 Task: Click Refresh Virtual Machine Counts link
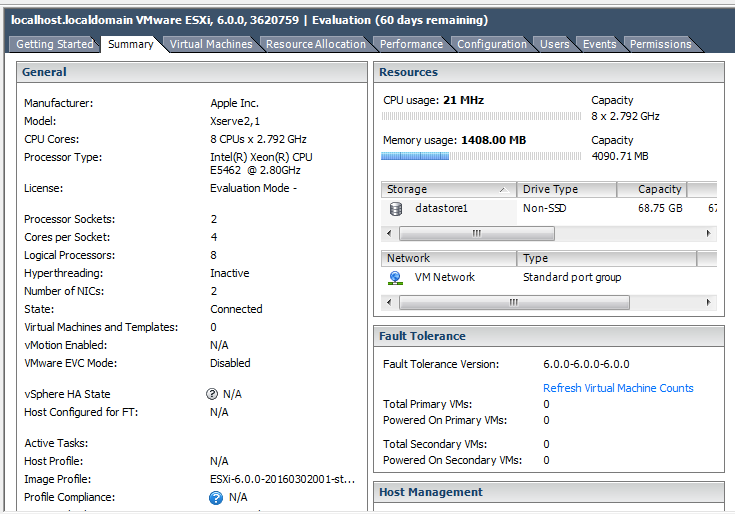pyautogui.click(x=618, y=388)
